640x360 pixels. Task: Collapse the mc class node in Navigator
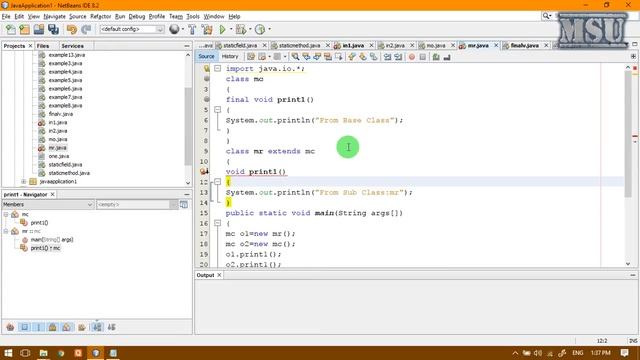pos(6,214)
